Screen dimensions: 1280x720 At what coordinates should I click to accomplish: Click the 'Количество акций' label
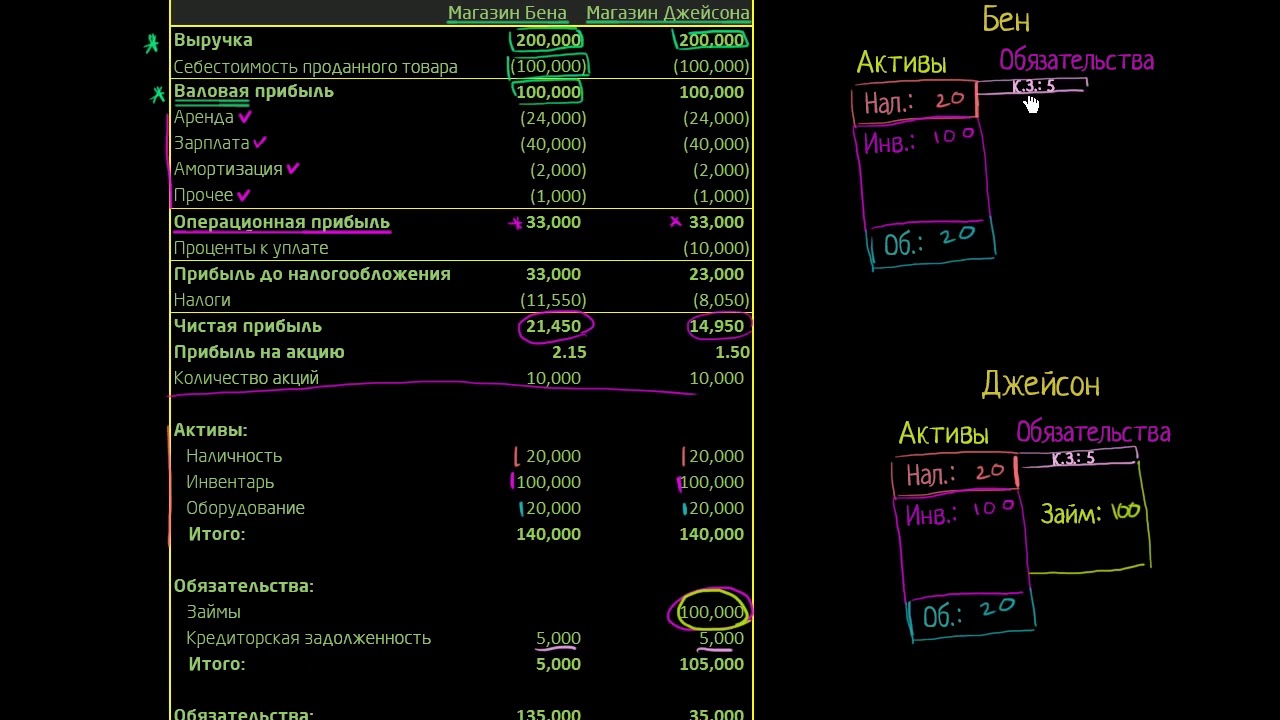click(246, 378)
